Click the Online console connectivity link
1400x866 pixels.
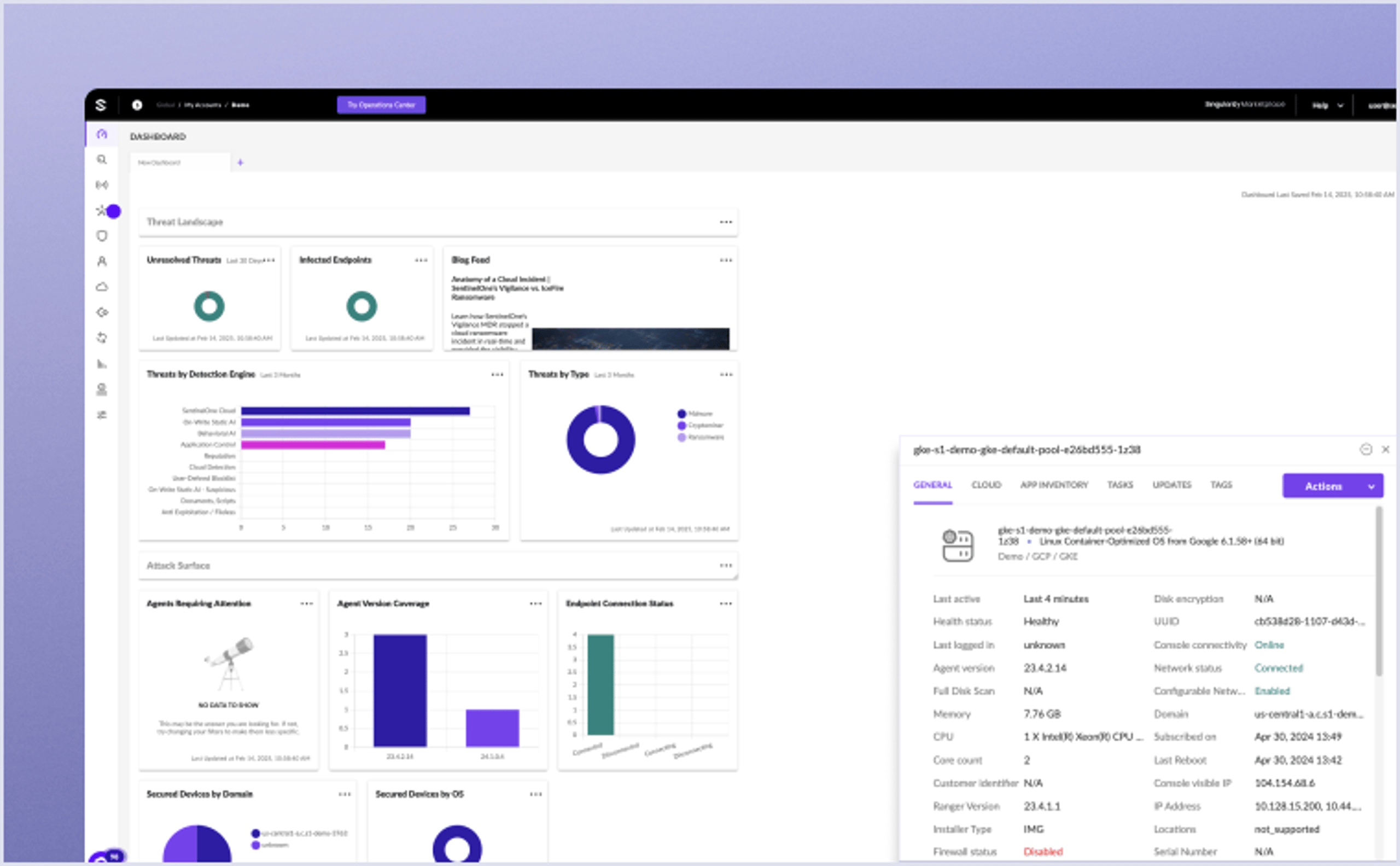coord(1270,645)
